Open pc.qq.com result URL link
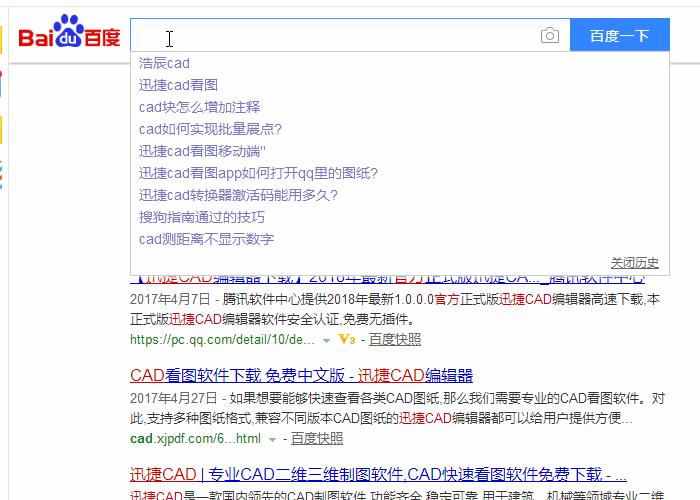This screenshot has height=500, width=700. tap(222, 340)
